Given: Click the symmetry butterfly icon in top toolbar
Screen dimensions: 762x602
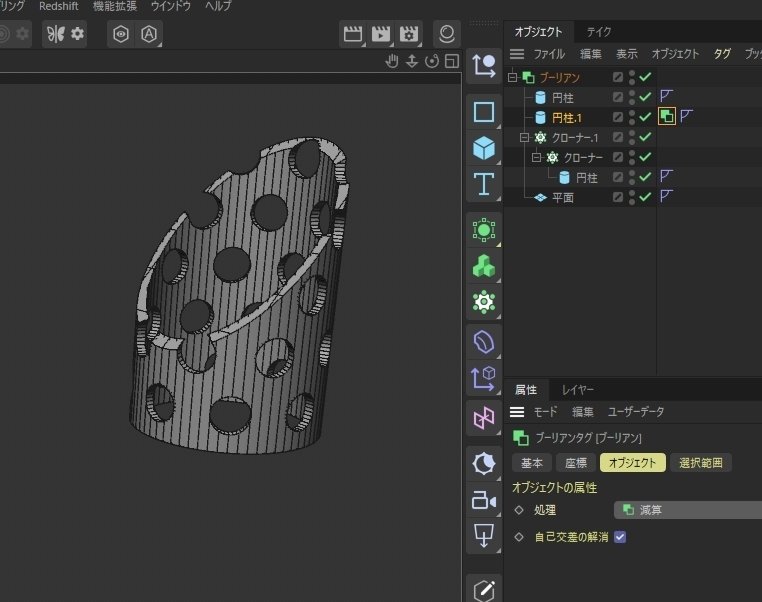Looking at the screenshot, I should pyautogui.click(x=55, y=34).
